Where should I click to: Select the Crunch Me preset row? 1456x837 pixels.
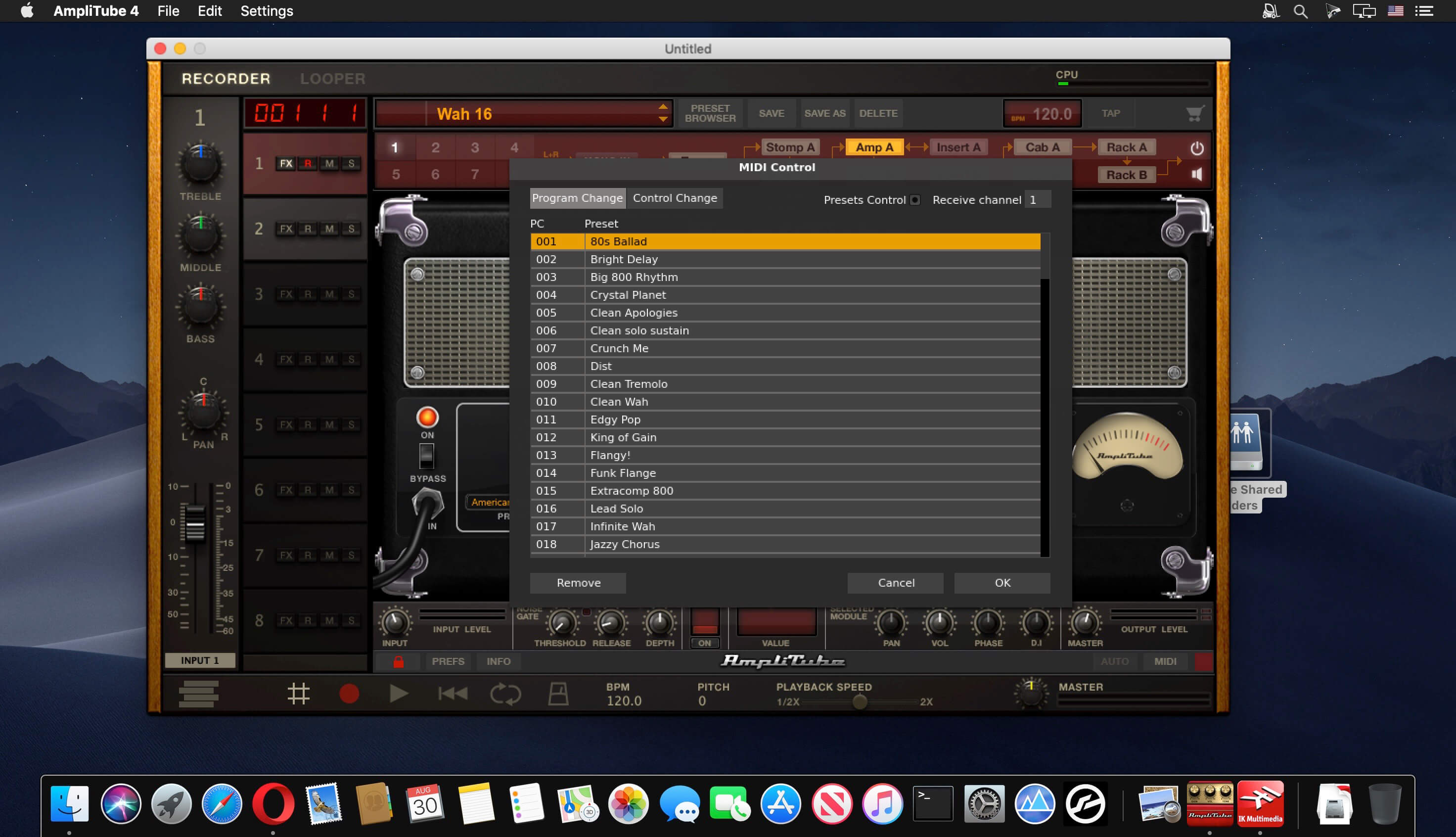[x=785, y=348]
